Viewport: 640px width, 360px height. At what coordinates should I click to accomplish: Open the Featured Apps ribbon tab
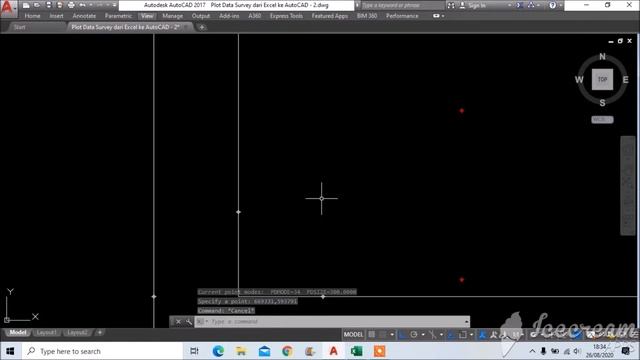330,16
